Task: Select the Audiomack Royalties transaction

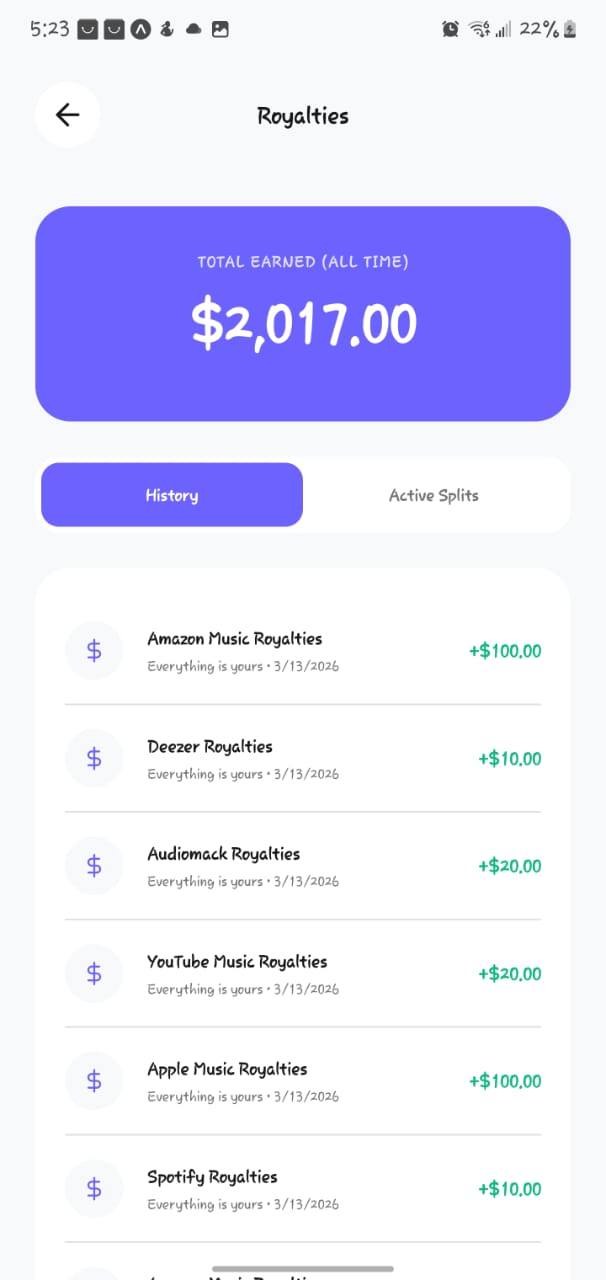Action: pyautogui.click(x=224, y=854)
